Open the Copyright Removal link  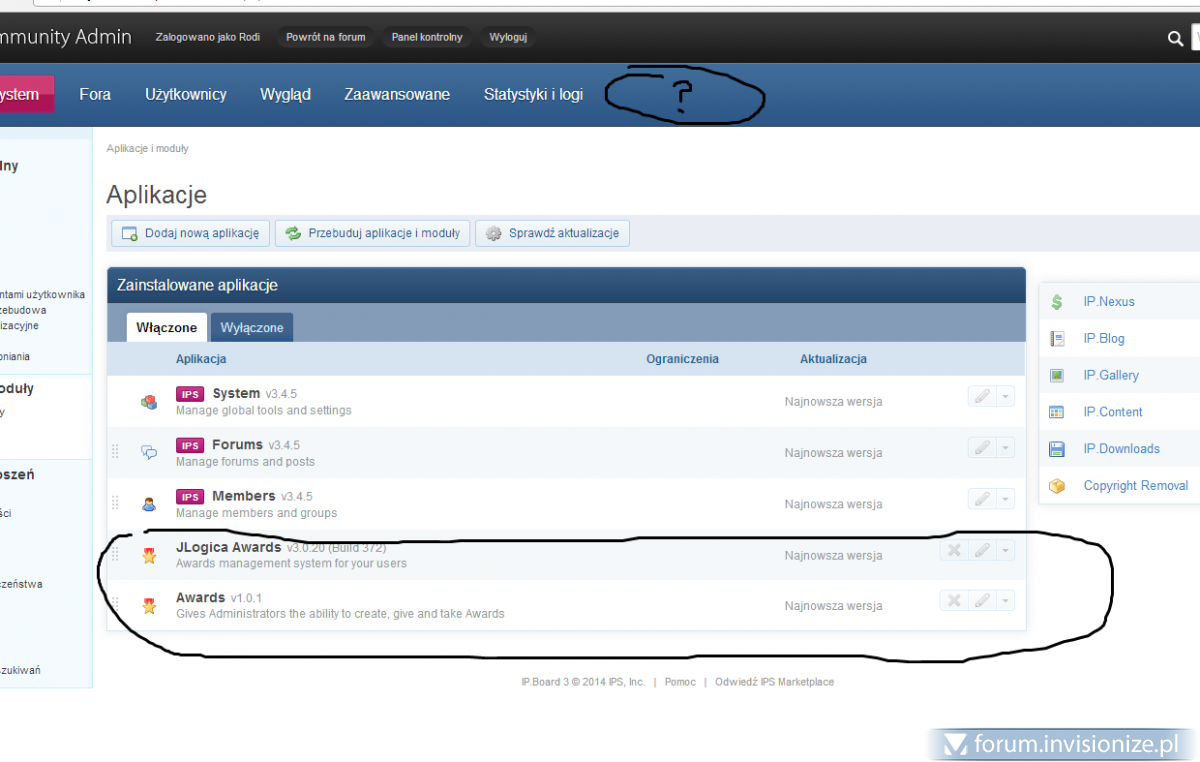pyautogui.click(x=1136, y=486)
